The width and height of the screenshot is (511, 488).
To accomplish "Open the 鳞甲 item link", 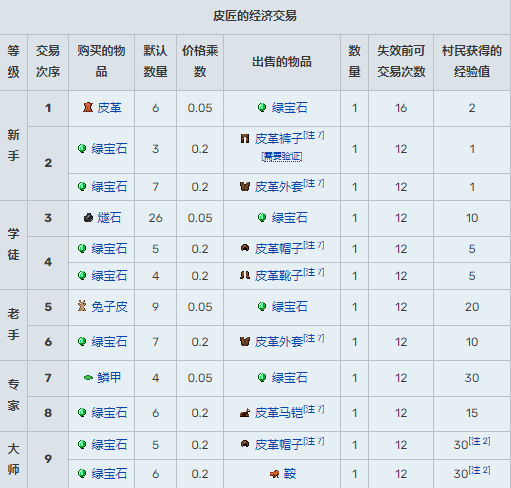I will click(109, 378).
